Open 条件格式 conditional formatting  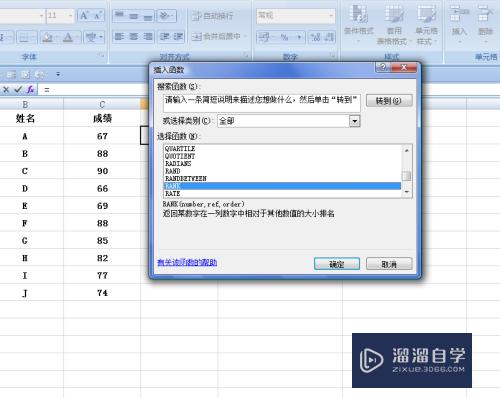(358, 23)
